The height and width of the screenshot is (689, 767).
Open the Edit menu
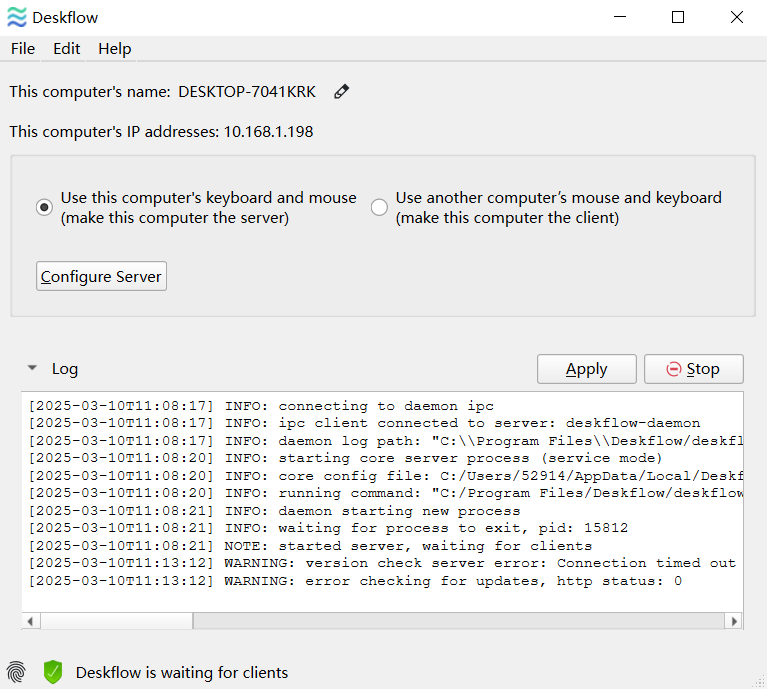click(67, 49)
